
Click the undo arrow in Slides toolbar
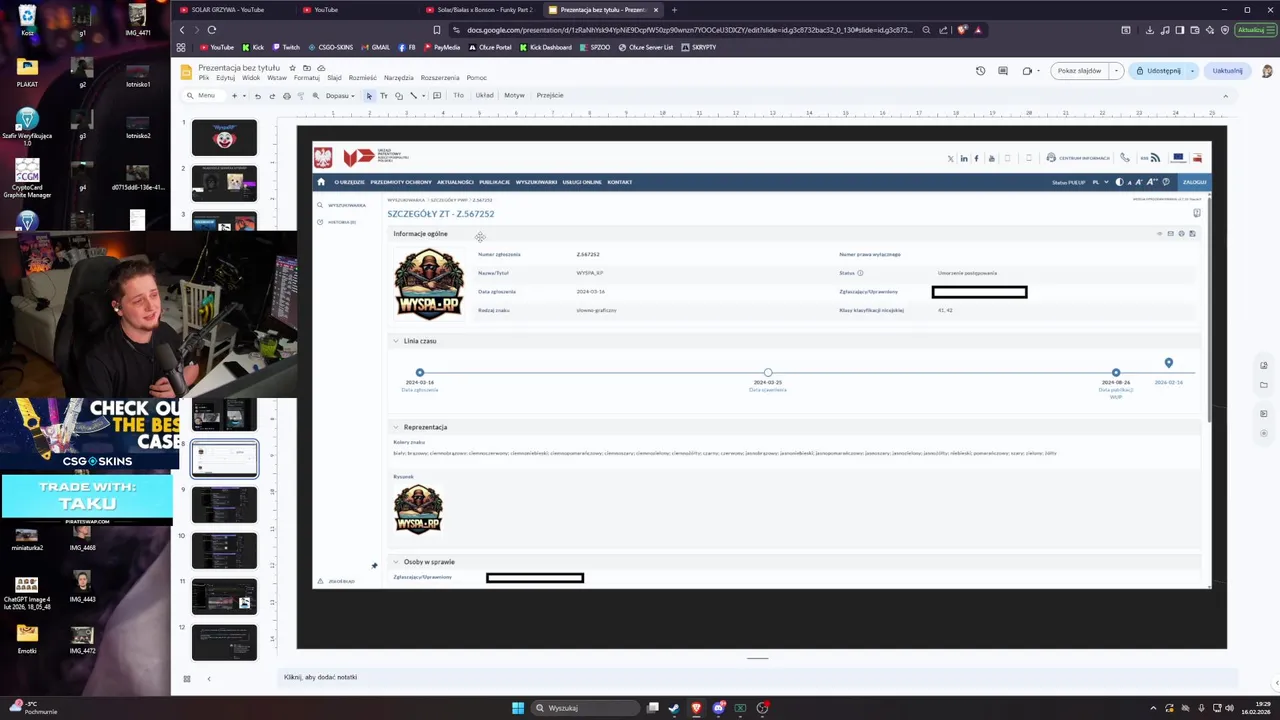point(258,96)
